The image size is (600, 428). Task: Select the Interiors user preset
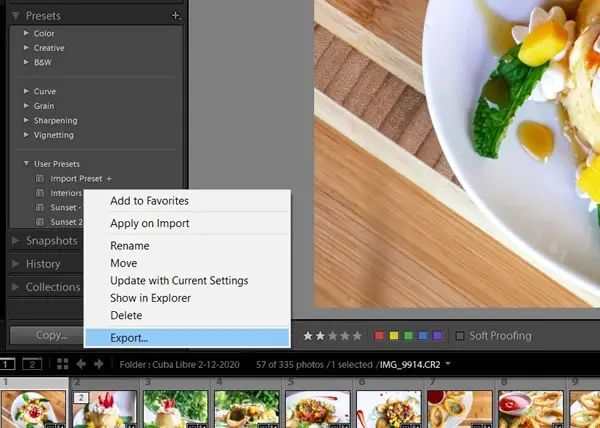click(66, 193)
